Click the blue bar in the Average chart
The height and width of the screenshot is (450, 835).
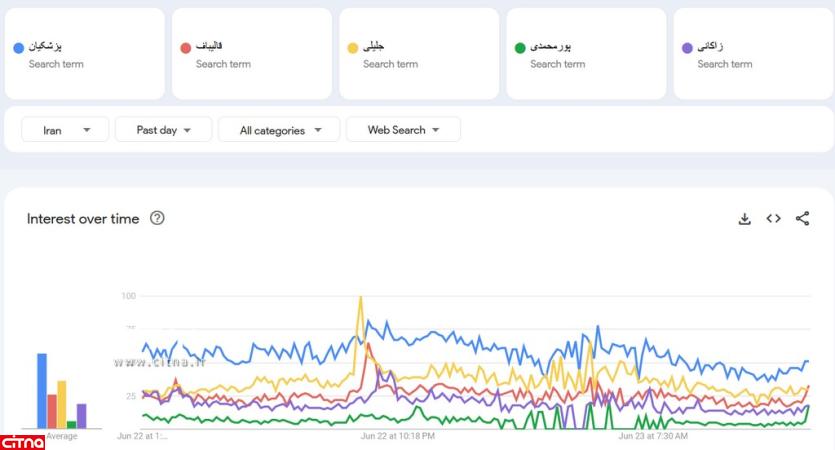[x=42, y=390]
